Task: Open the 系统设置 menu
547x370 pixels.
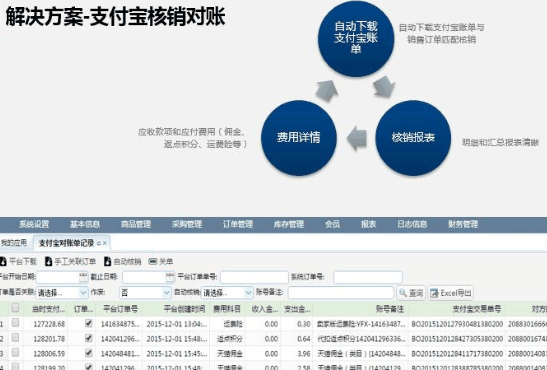Action: [x=34, y=224]
